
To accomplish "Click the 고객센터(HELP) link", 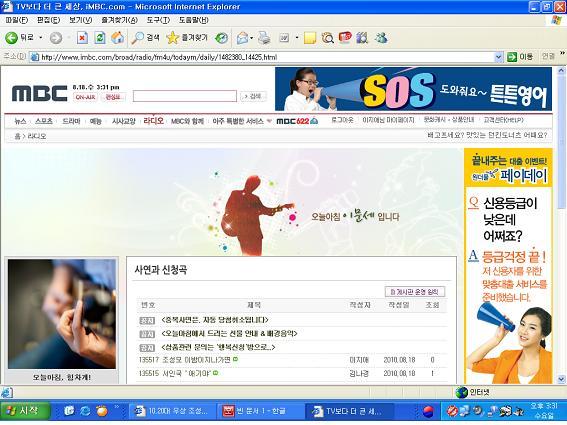I will 503,120.
